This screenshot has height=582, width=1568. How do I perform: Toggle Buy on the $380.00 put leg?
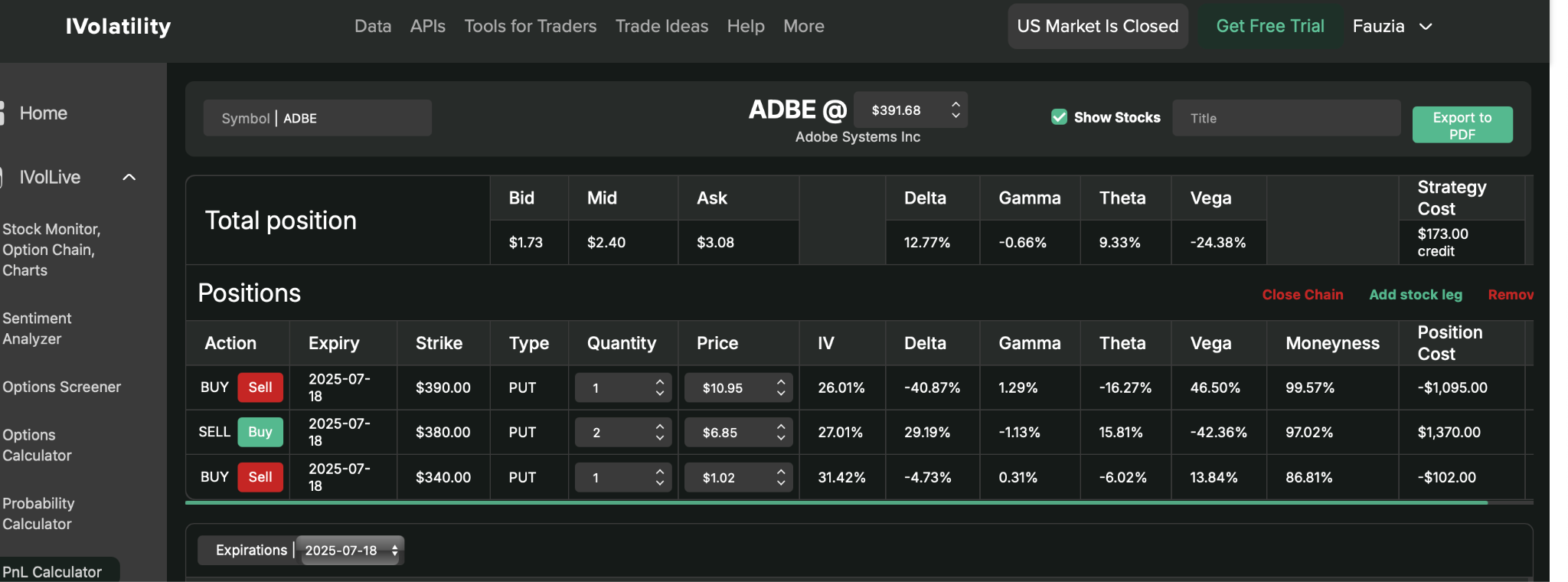(x=260, y=432)
